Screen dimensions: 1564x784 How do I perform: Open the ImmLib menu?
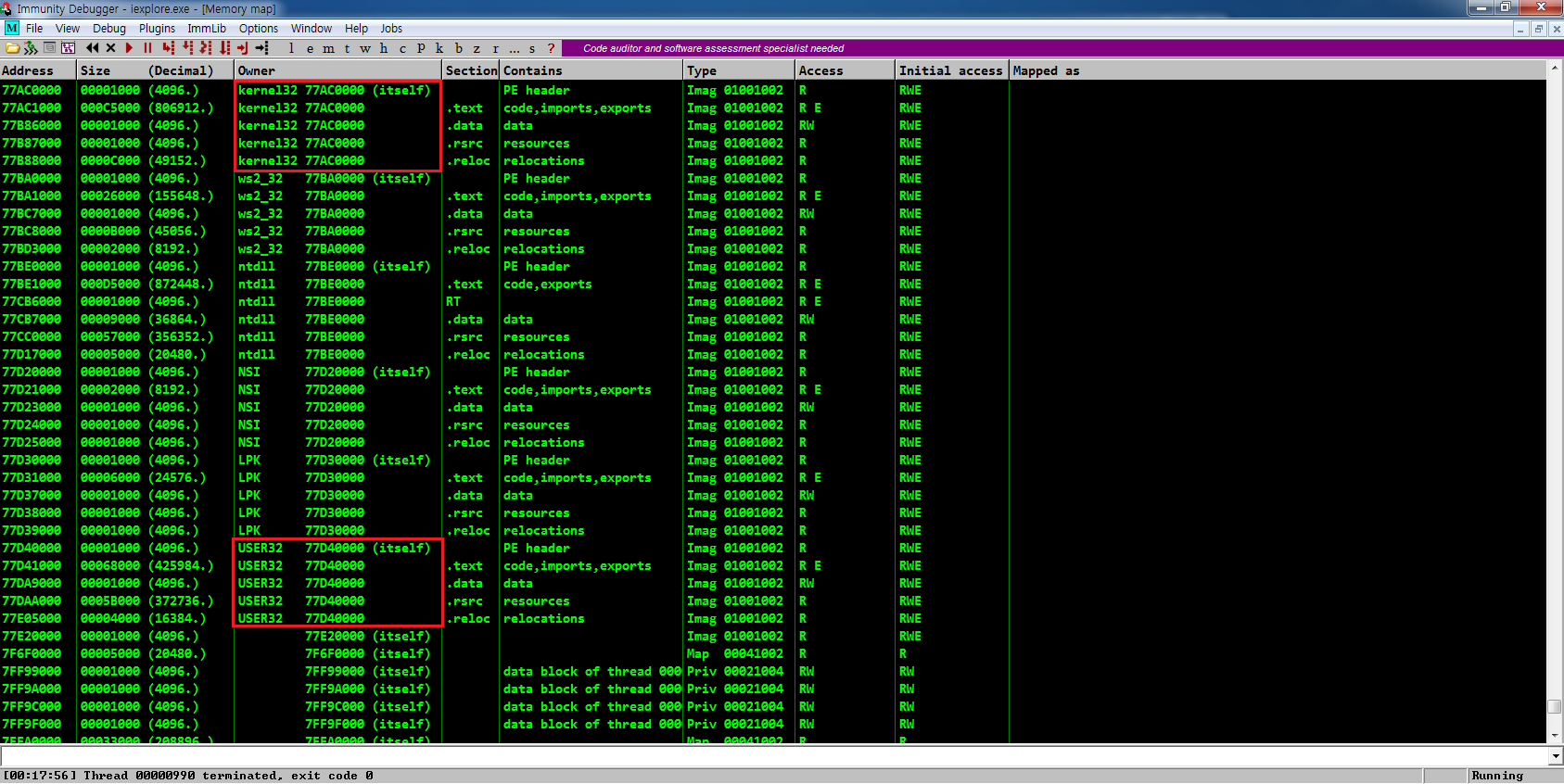point(207,29)
